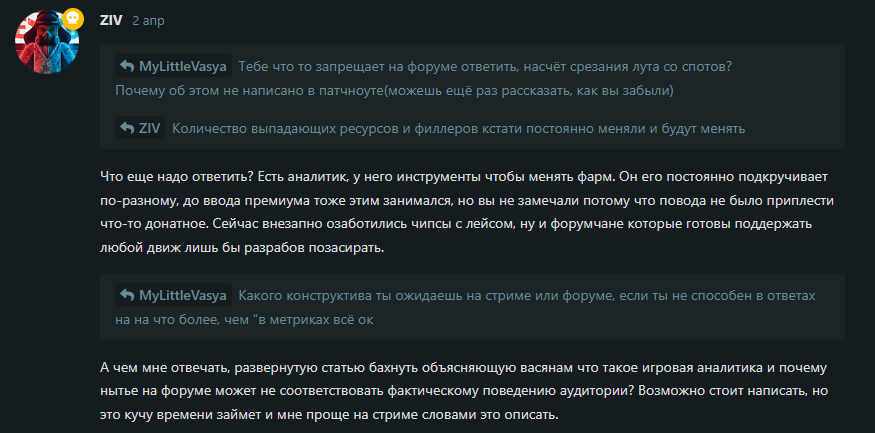This screenshot has height=433, width=875.
Task: Open MyLittleVasya's name in the second quote
Action: (183, 295)
